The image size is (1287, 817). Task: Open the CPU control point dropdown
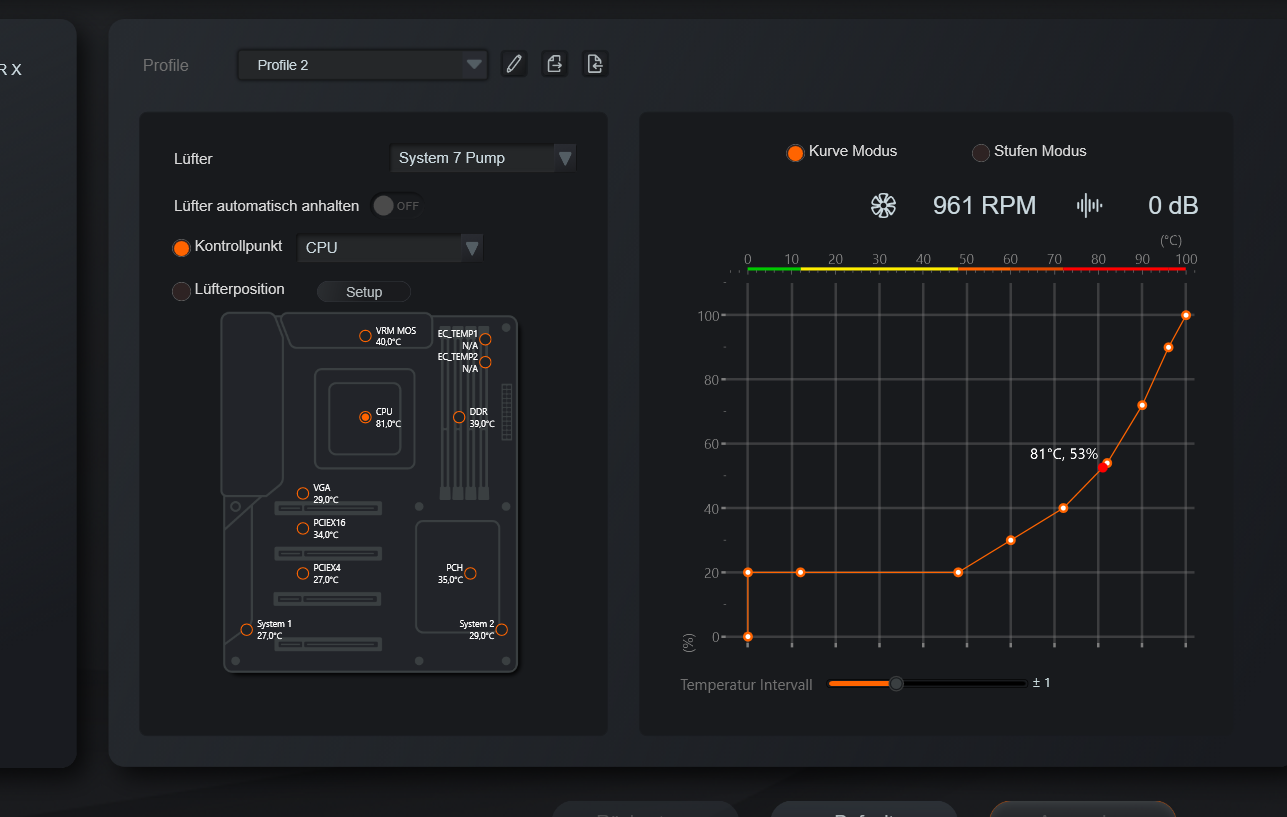(390, 247)
